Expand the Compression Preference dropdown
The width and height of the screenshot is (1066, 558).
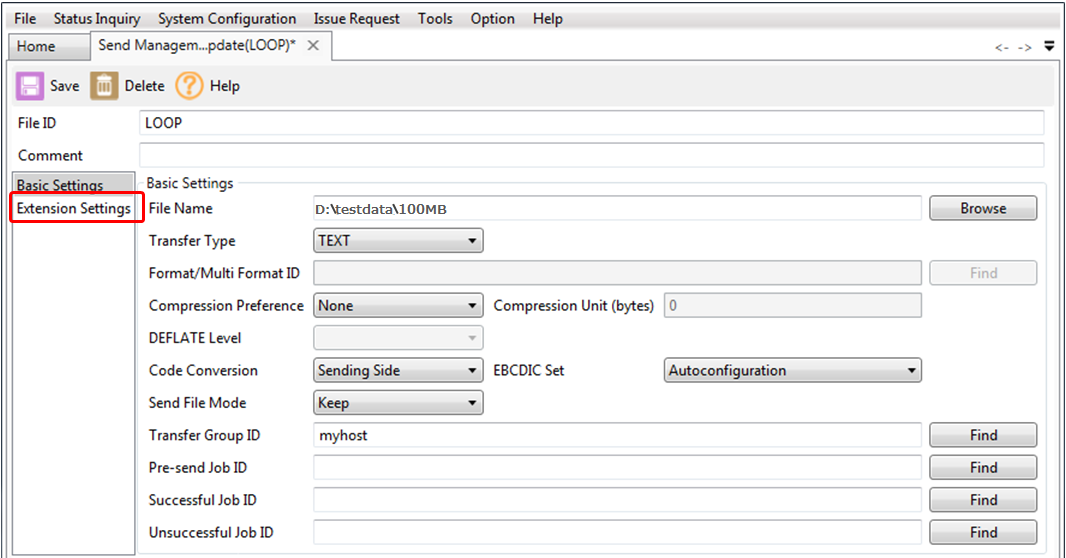pyautogui.click(x=398, y=306)
